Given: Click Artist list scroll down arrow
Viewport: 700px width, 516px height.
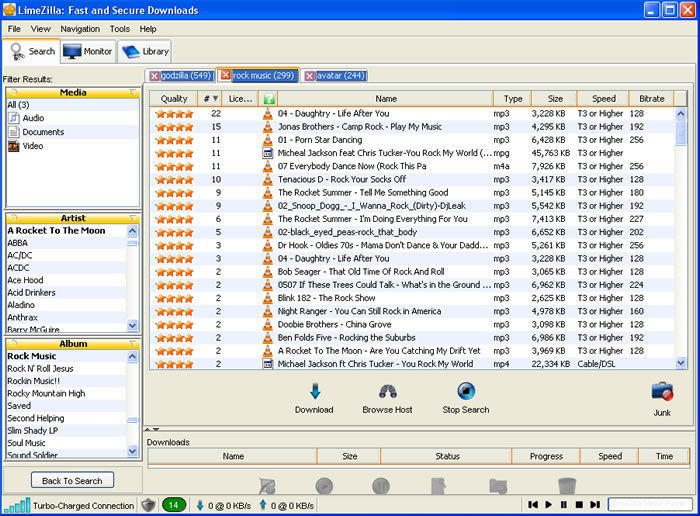Looking at the screenshot, I should (133, 325).
